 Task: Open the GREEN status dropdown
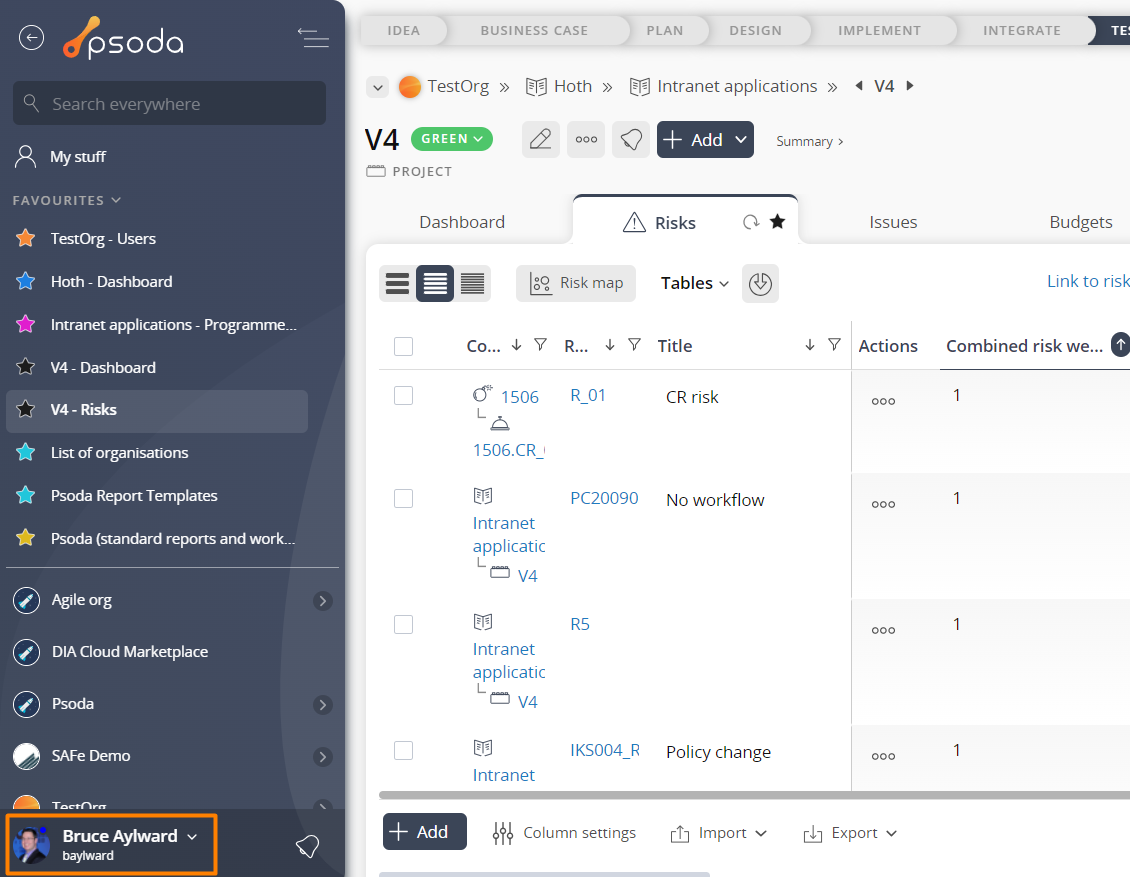452,139
